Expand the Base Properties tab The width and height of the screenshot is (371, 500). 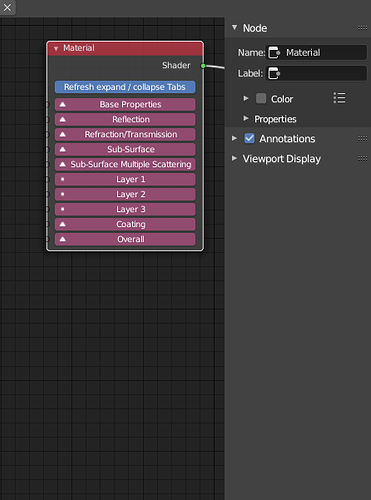(125, 104)
